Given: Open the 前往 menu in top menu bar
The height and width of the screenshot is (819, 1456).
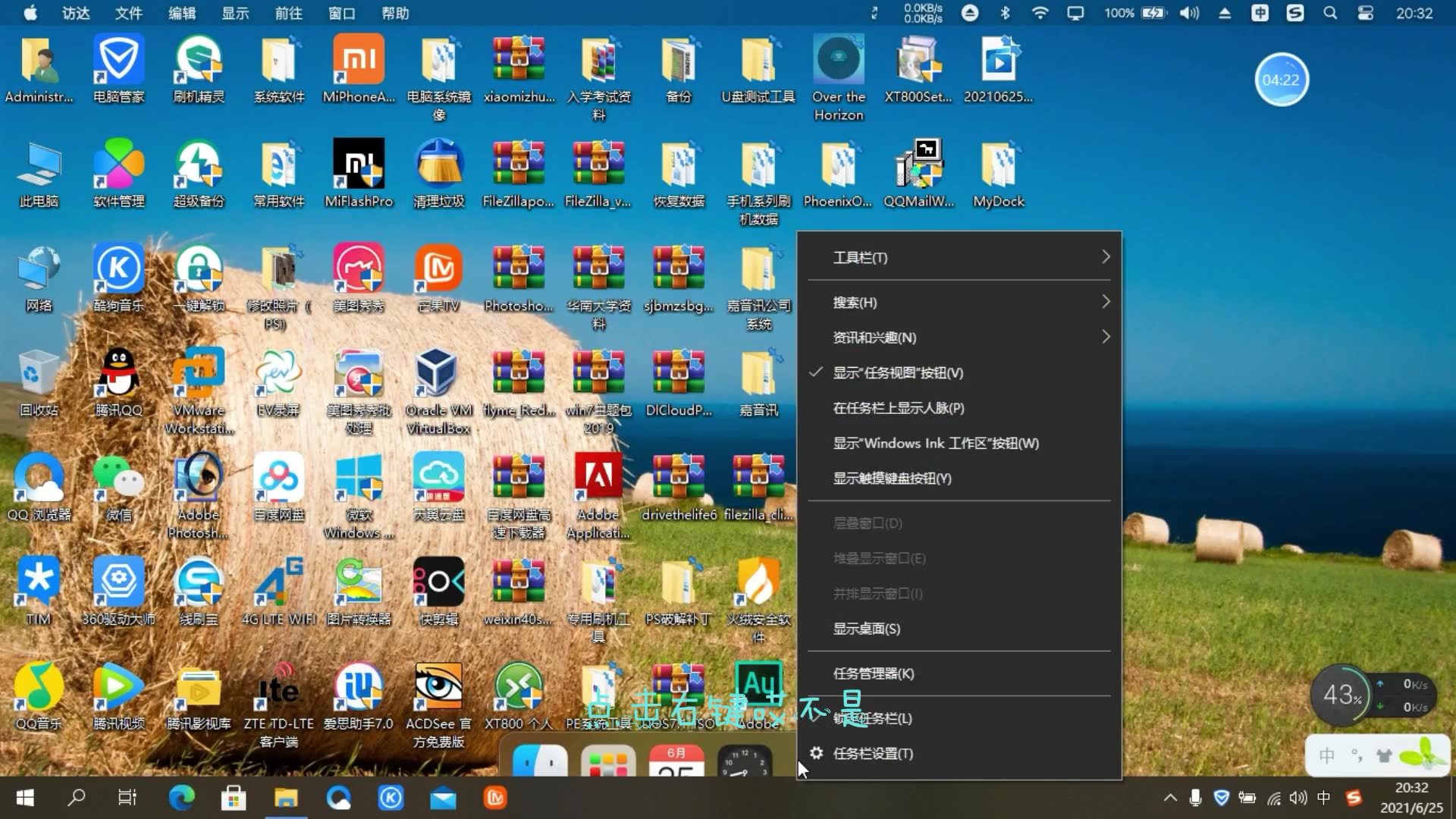Looking at the screenshot, I should click(x=287, y=13).
